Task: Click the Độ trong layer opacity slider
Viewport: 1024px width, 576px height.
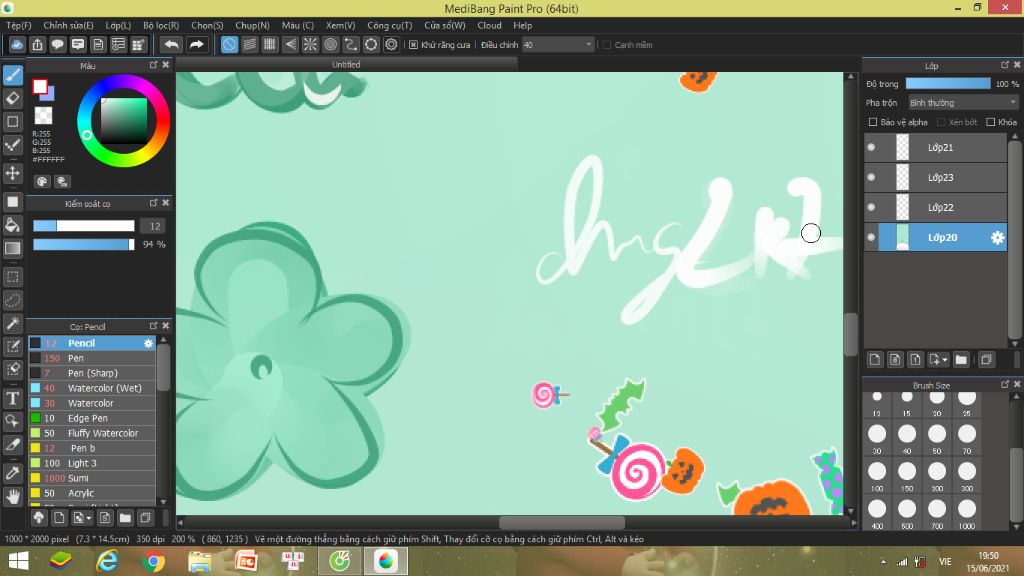Action: [x=948, y=84]
